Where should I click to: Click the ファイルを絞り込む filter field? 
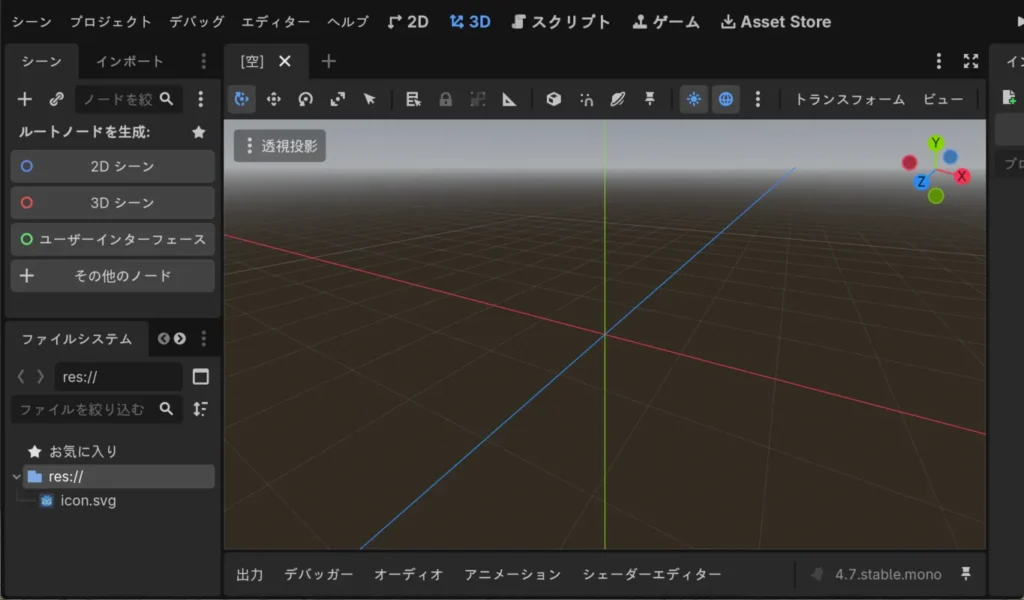(97, 409)
